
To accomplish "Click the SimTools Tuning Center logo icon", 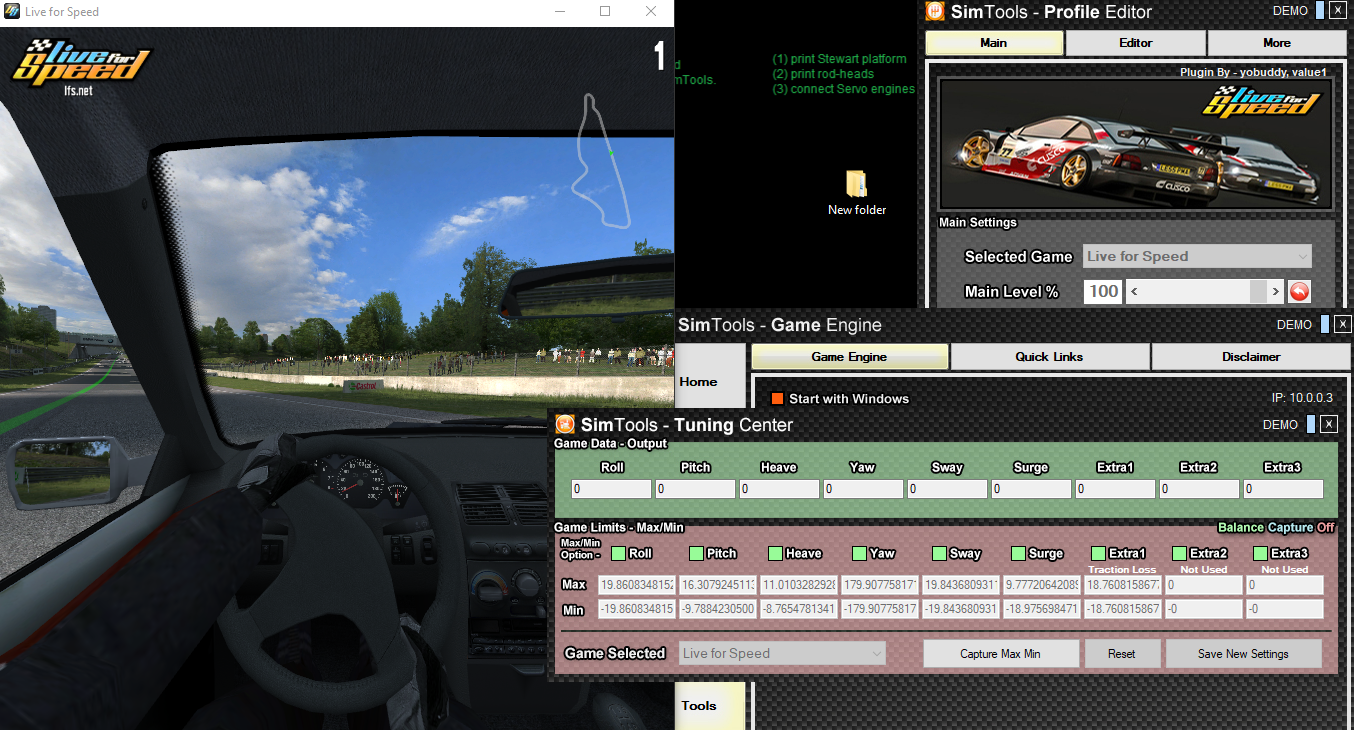I will coord(566,425).
